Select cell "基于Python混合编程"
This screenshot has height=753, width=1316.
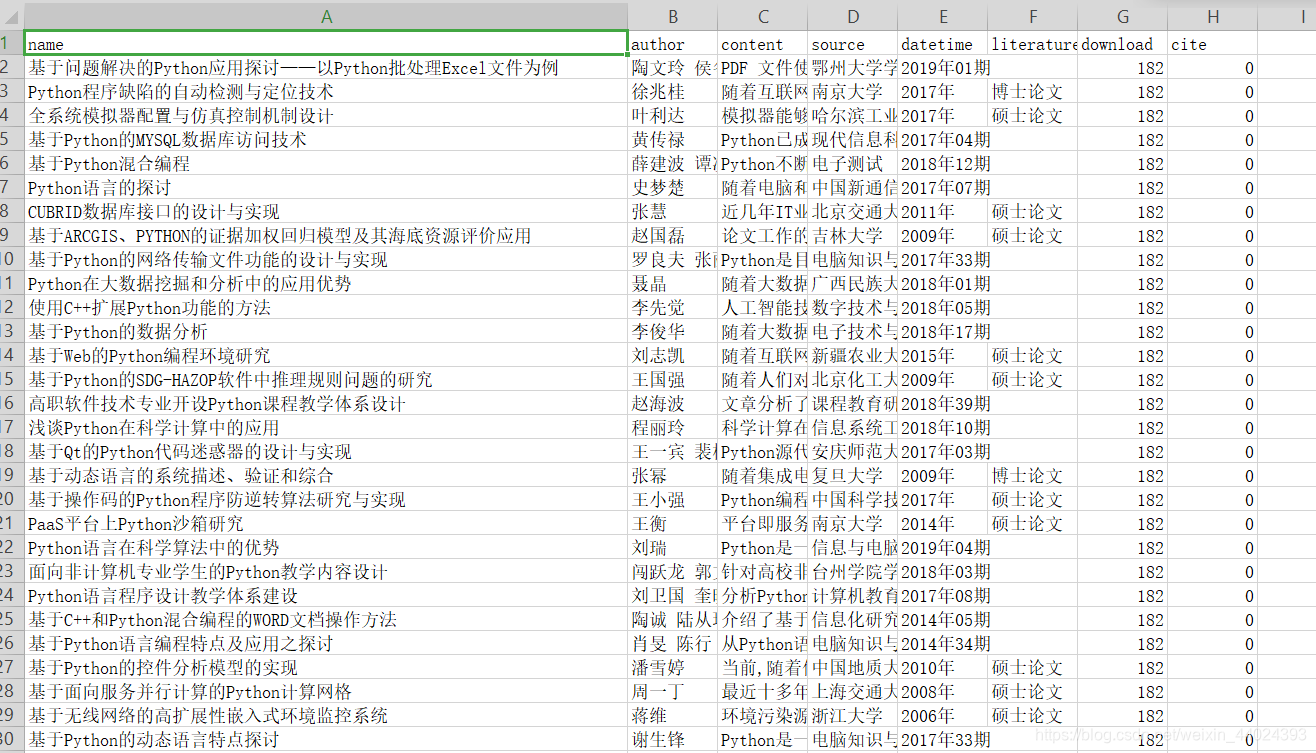(x=326, y=164)
